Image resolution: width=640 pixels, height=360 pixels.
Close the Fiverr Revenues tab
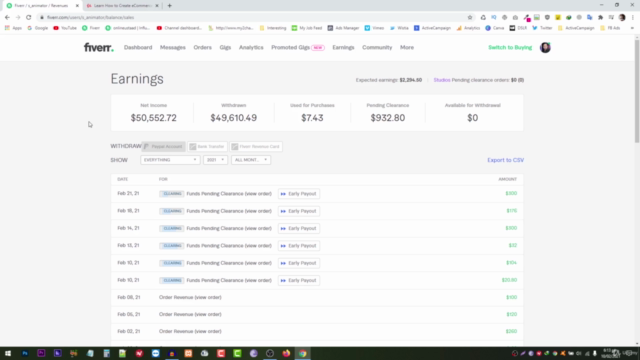pos(77,6)
